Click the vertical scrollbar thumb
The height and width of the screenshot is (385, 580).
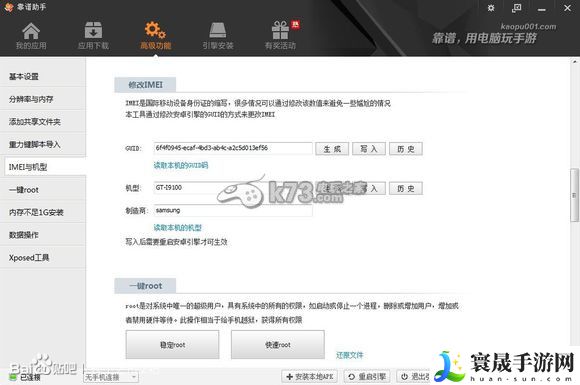[x=574, y=195]
